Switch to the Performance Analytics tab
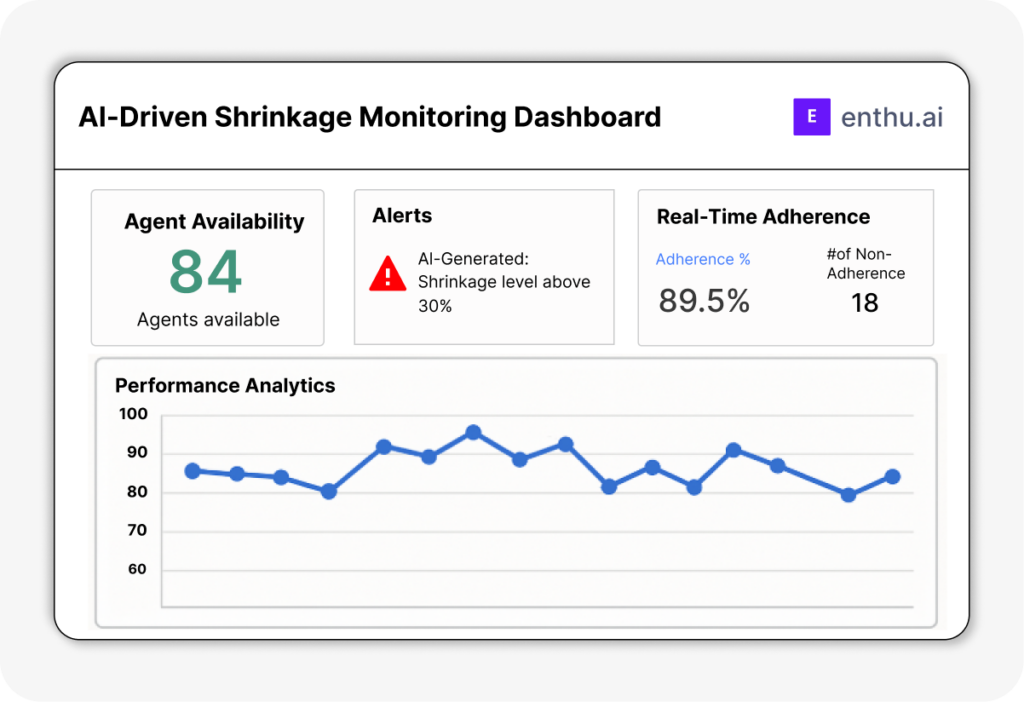The width and height of the screenshot is (1024, 702). (225, 386)
